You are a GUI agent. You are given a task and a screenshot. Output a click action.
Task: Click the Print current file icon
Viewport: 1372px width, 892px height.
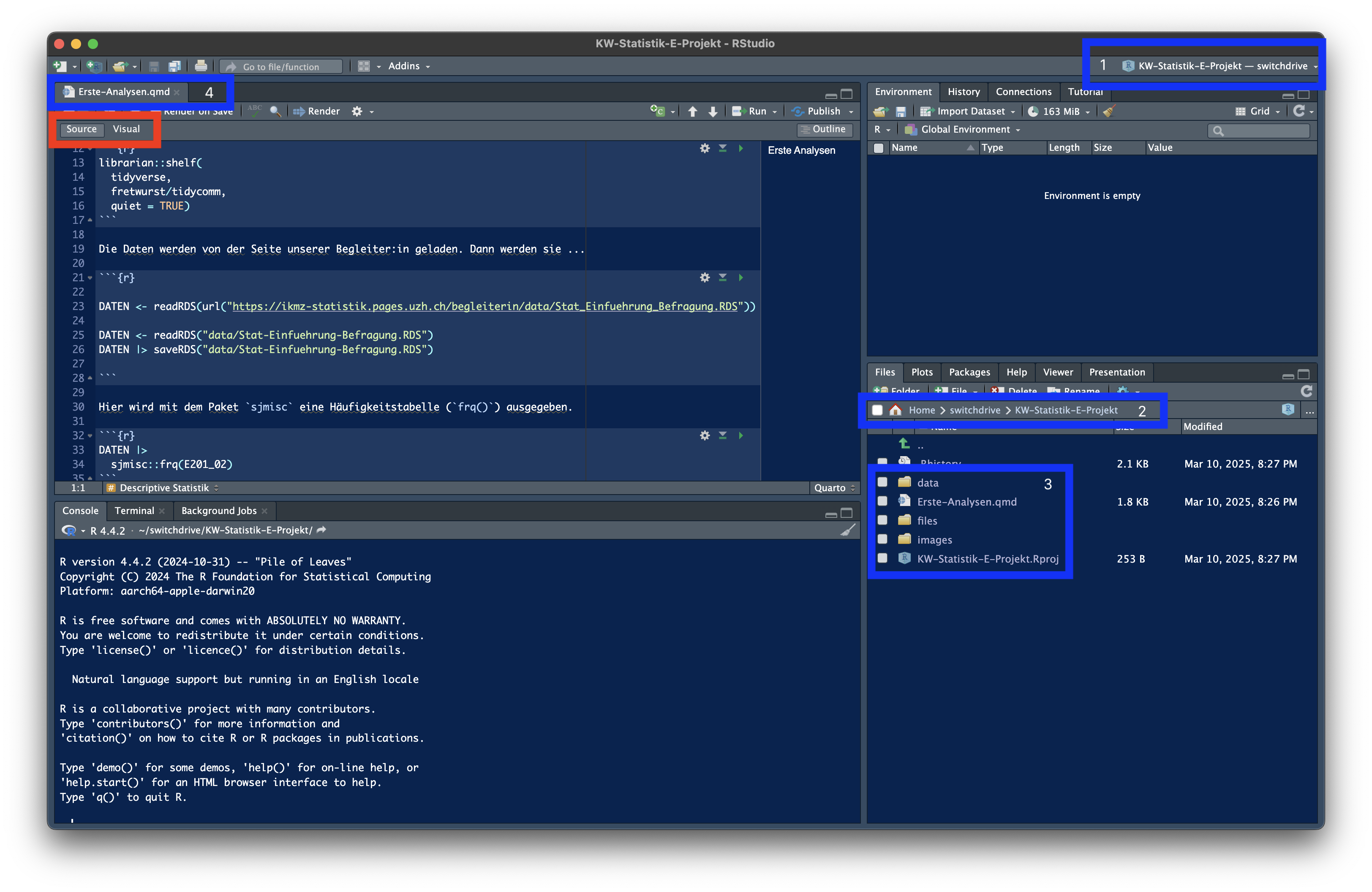click(201, 66)
